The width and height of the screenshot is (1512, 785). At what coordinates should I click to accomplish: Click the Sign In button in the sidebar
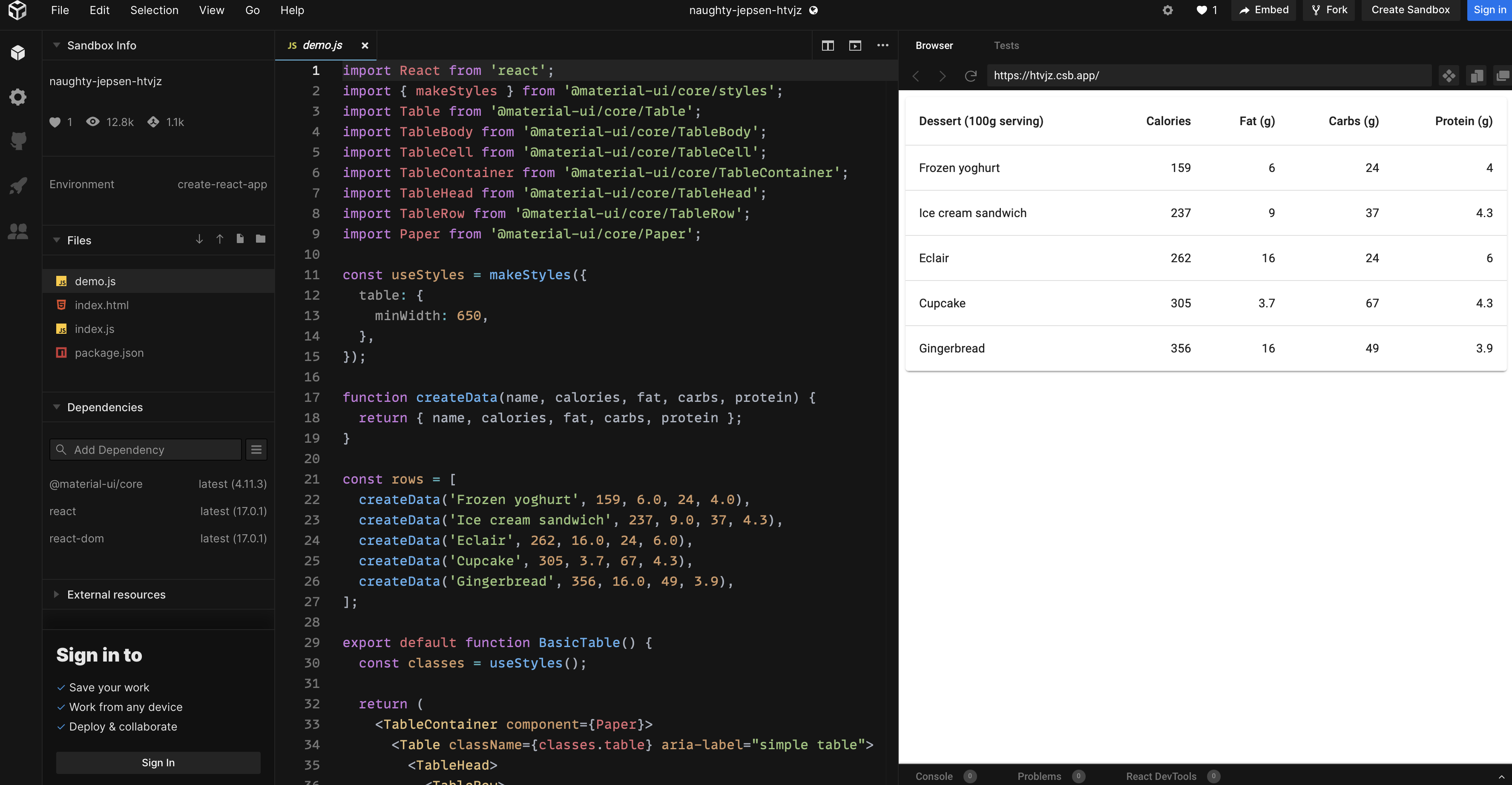coord(157,763)
